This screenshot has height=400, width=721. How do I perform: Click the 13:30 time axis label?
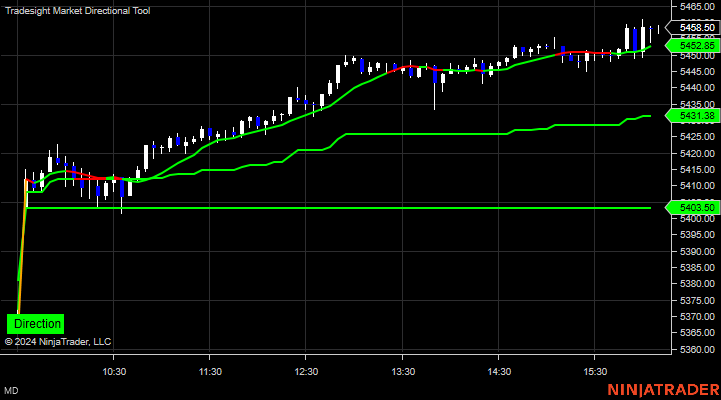pyautogui.click(x=403, y=371)
